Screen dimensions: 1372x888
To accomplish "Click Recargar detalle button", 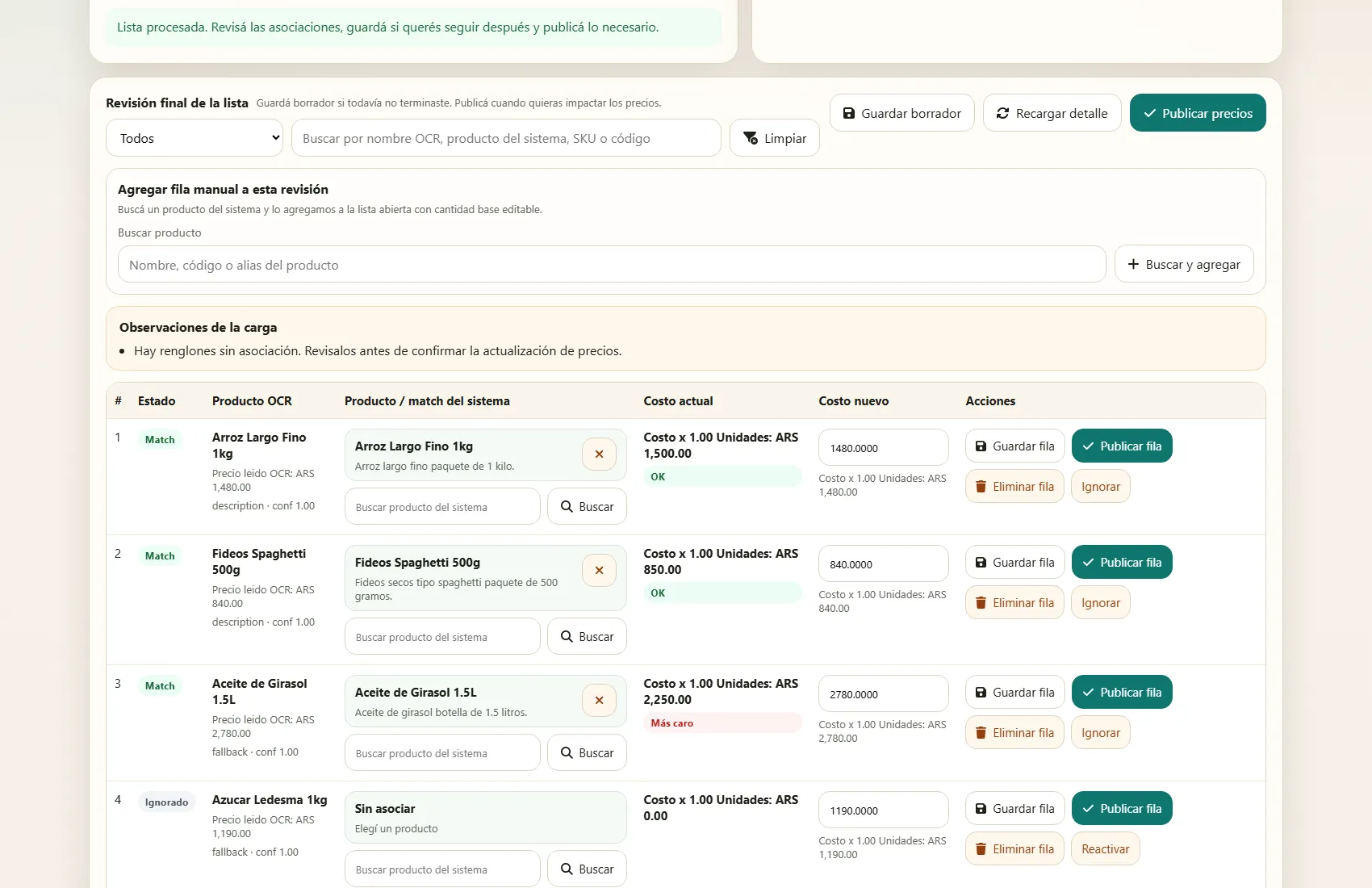I will tap(1052, 113).
